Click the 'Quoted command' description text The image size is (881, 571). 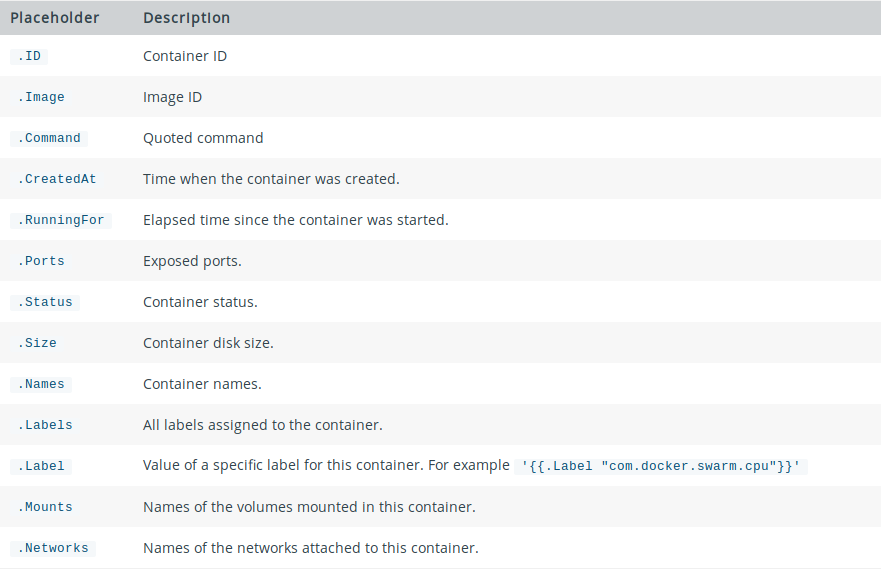tap(203, 138)
